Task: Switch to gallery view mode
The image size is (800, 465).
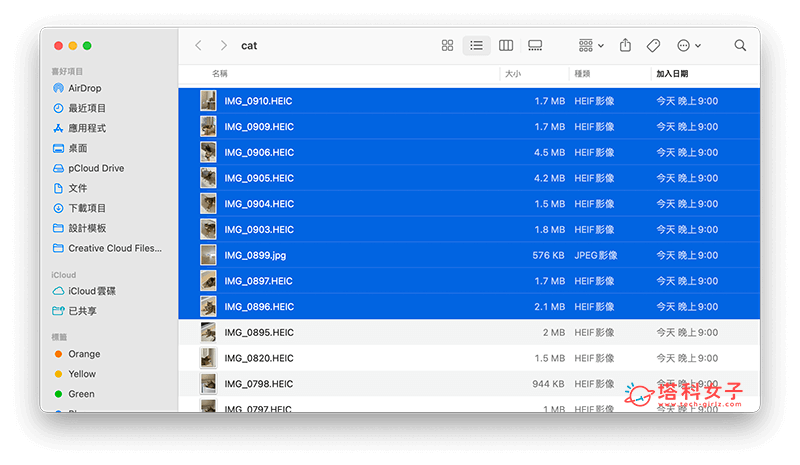Action: 535,46
